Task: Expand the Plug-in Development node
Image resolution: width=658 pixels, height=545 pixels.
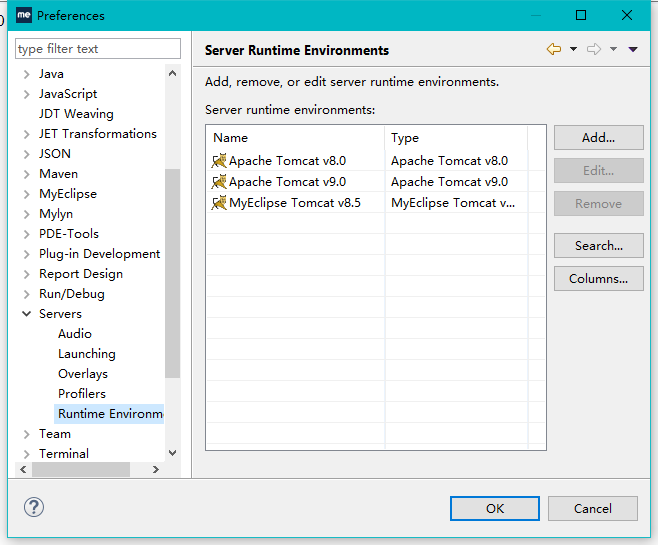Action: [26, 254]
